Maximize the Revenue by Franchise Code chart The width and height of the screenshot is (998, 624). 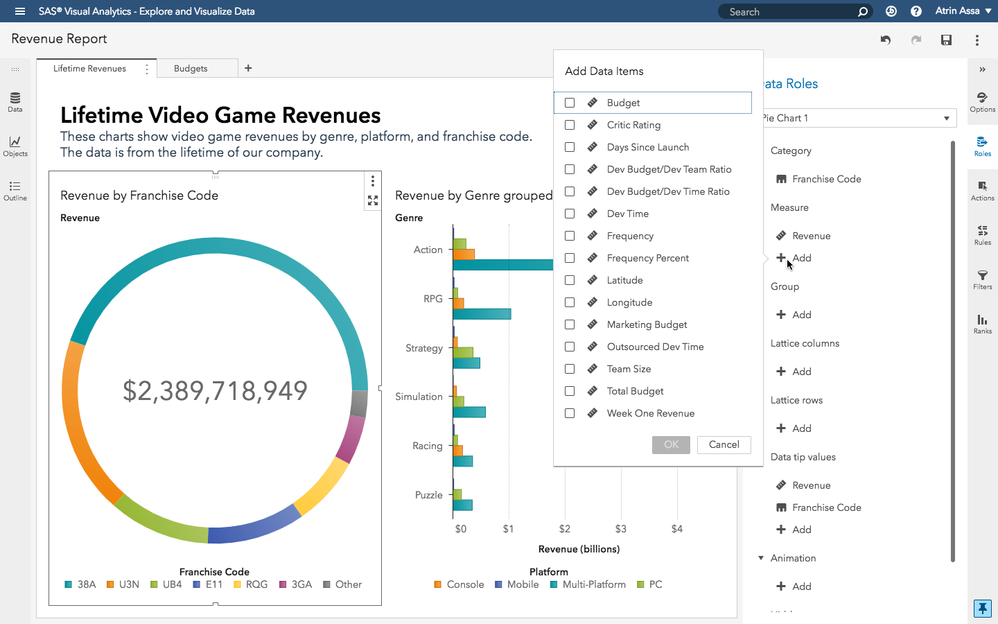[x=373, y=201]
